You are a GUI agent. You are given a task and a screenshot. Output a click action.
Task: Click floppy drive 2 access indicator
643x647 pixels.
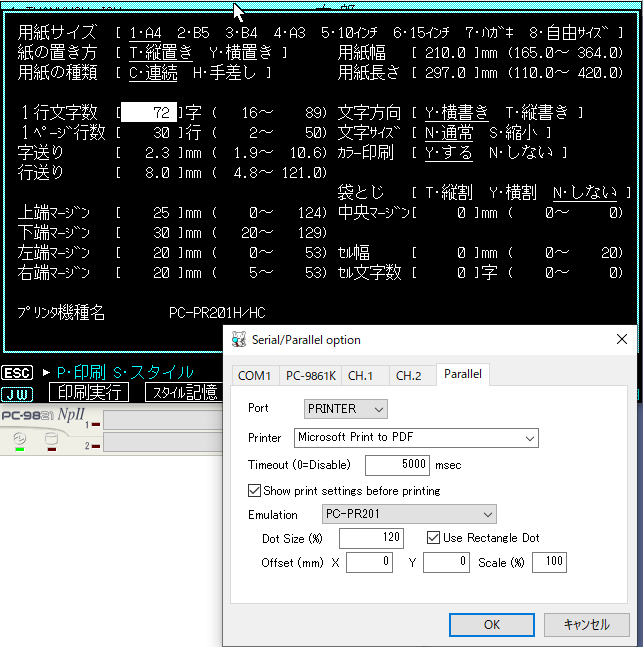(95, 445)
